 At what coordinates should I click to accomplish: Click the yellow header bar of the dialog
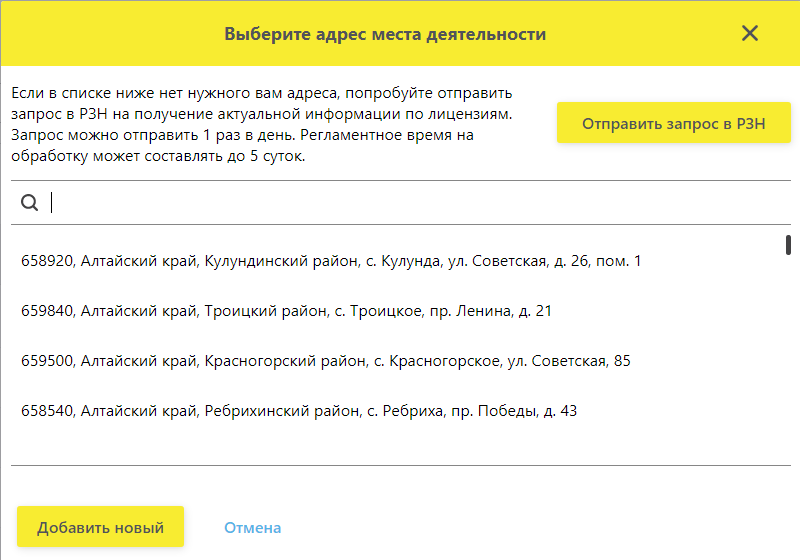click(x=400, y=34)
